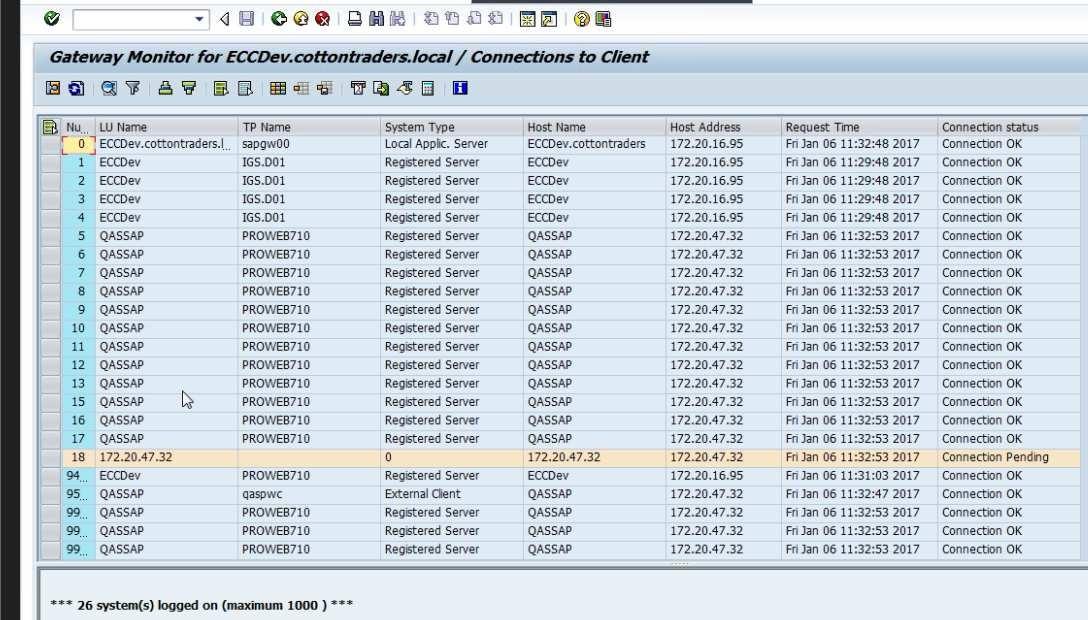Image resolution: width=1088 pixels, height=620 pixels.
Task: Open the command field dropdown arrow
Action: point(199,18)
